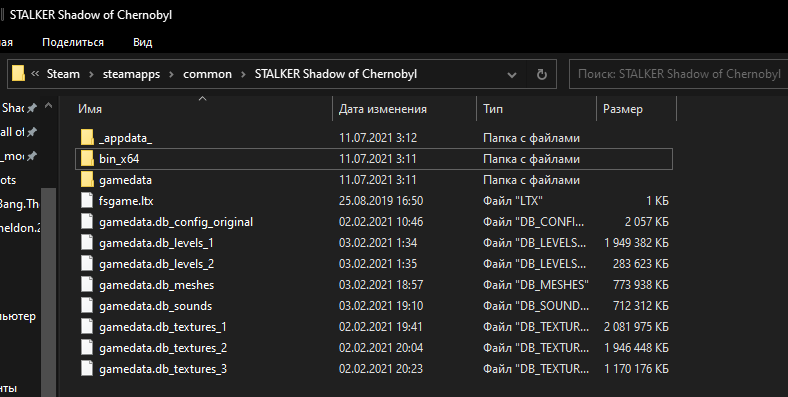Click the sidebar vertical scrollbar
The image size is (788, 397).
(x=48, y=291)
